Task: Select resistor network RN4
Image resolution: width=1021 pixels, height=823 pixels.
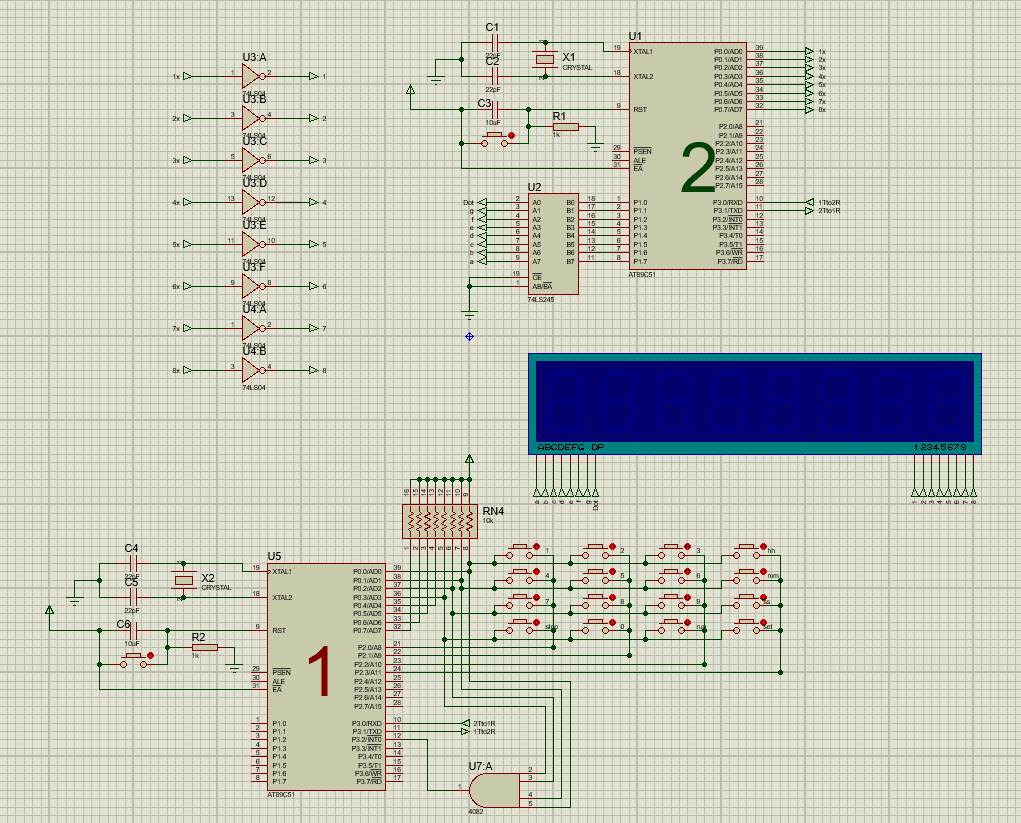Action: point(440,520)
